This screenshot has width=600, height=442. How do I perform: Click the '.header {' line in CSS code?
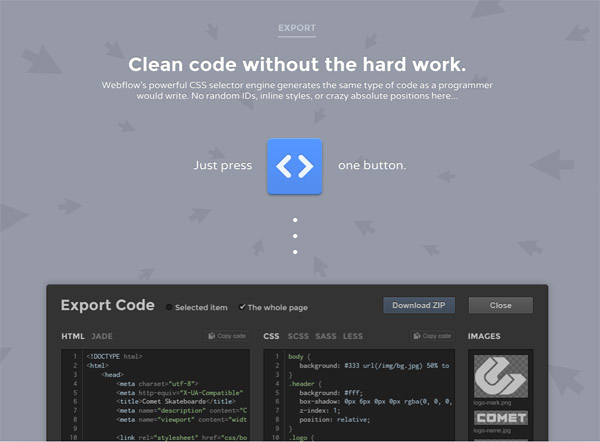coord(305,383)
